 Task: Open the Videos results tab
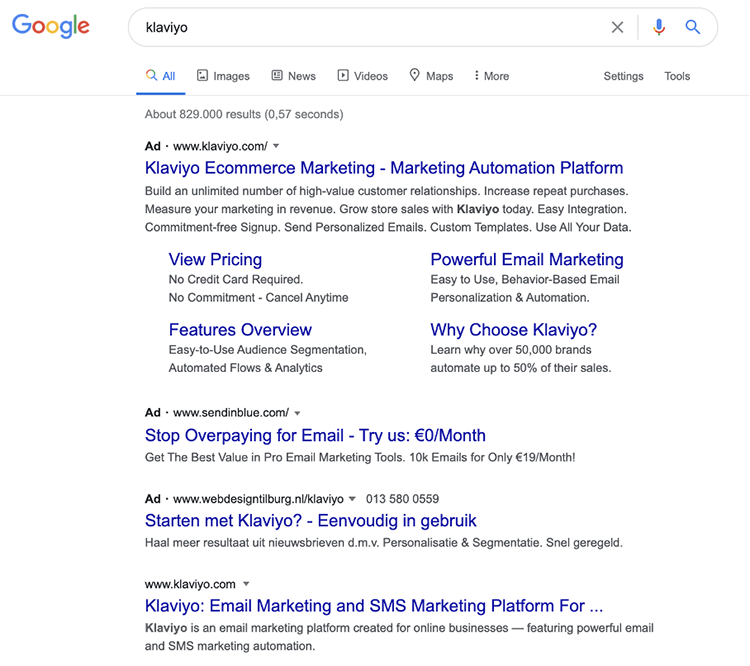pyautogui.click(x=362, y=76)
